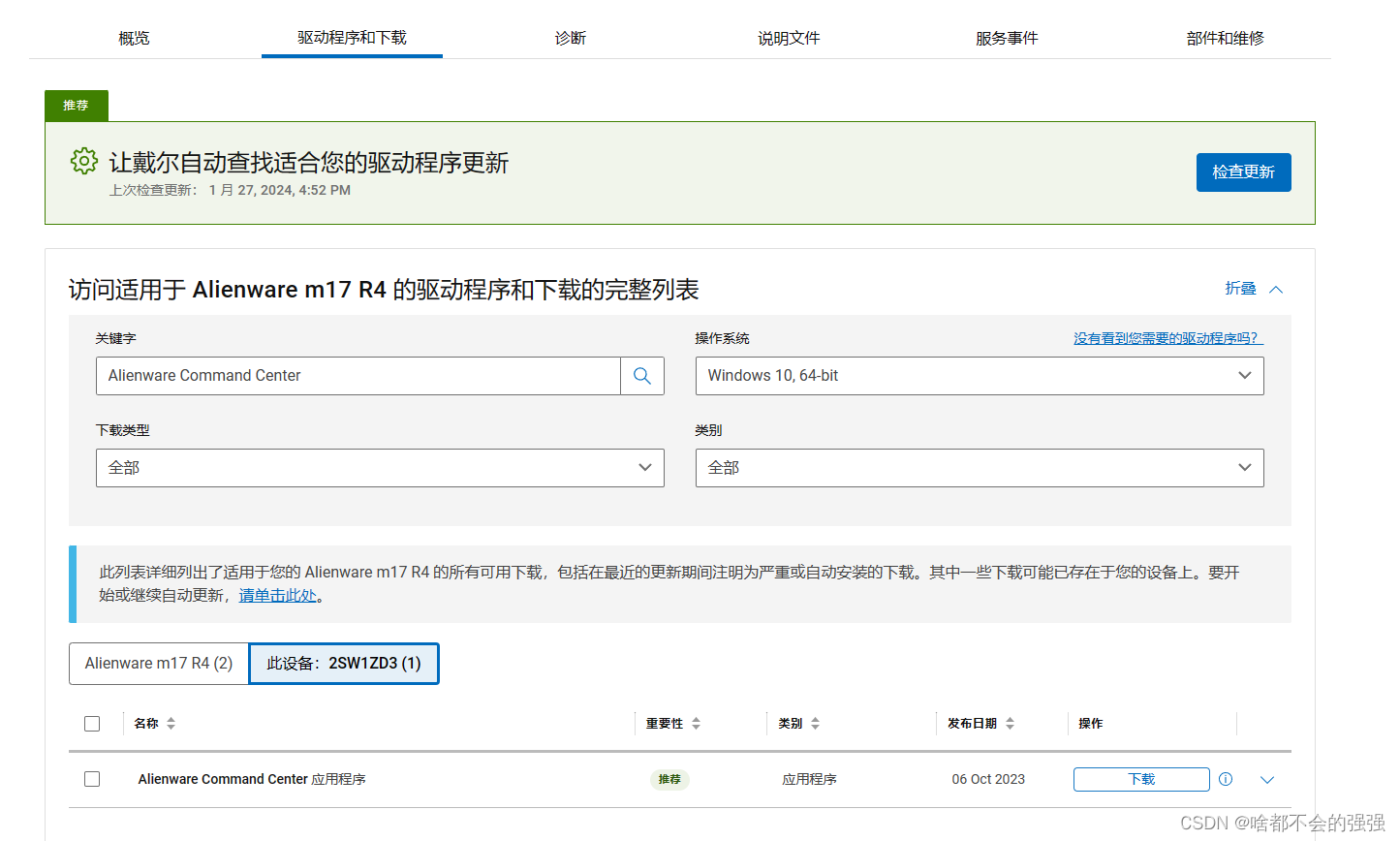
Task: Click the Alienware Command Center 应用程序 name
Action: click(252, 779)
